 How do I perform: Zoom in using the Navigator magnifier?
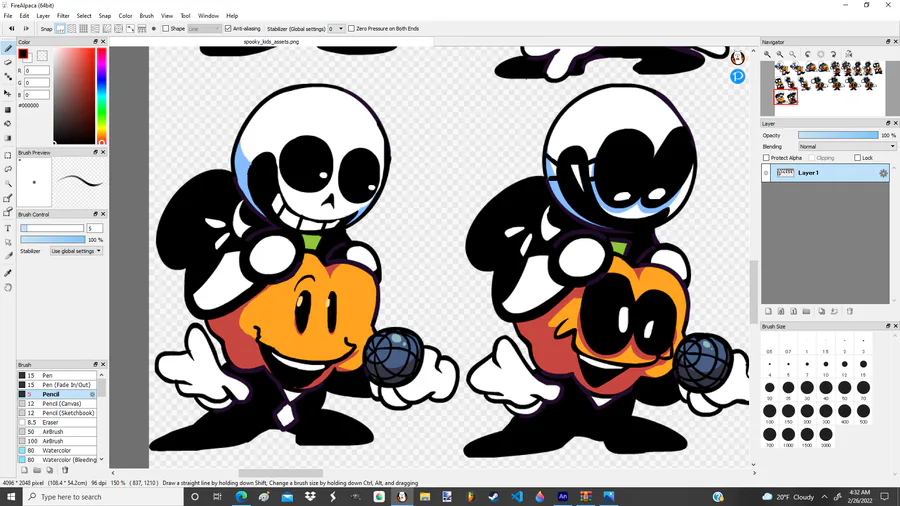767,54
